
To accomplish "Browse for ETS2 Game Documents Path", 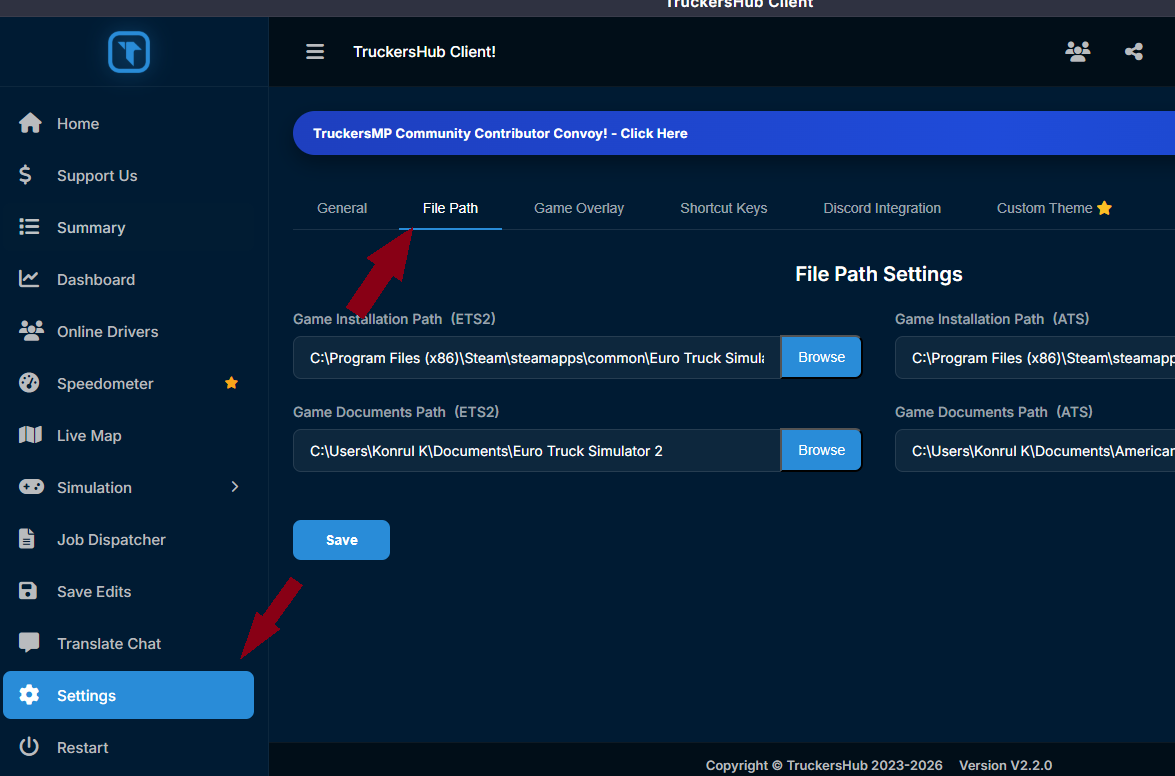I will pyautogui.click(x=821, y=450).
